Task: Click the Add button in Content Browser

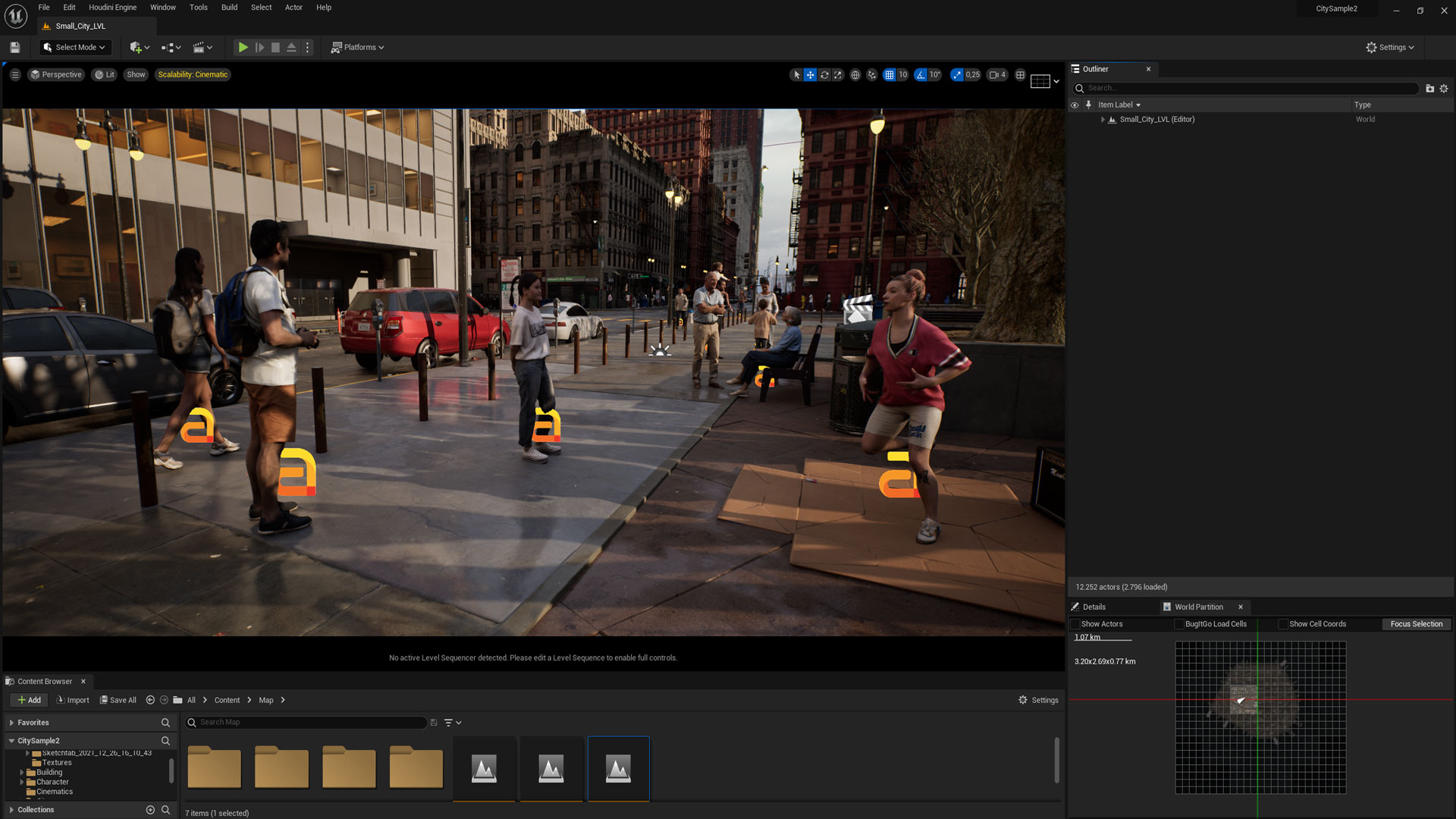Action: pyautogui.click(x=29, y=700)
